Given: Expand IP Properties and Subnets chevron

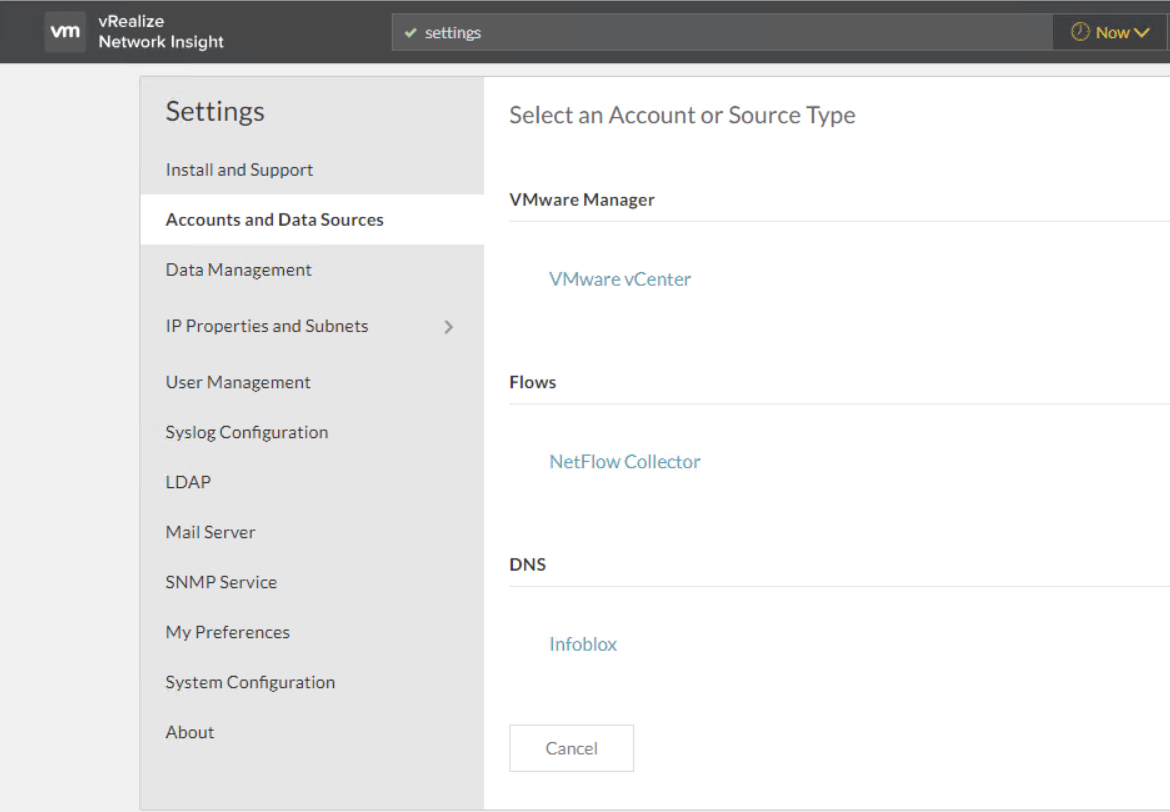Looking at the screenshot, I should (x=449, y=327).
